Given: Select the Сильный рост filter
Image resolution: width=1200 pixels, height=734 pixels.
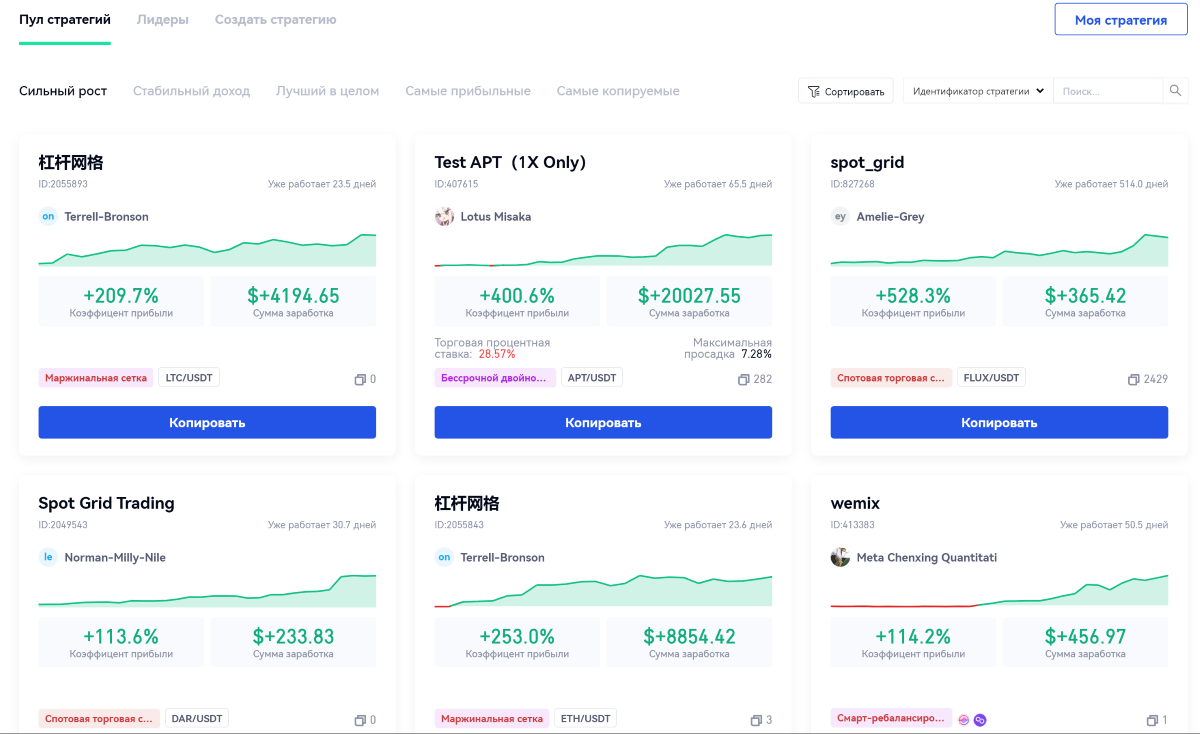Looking at the screenshot, I should coord(63,91).
